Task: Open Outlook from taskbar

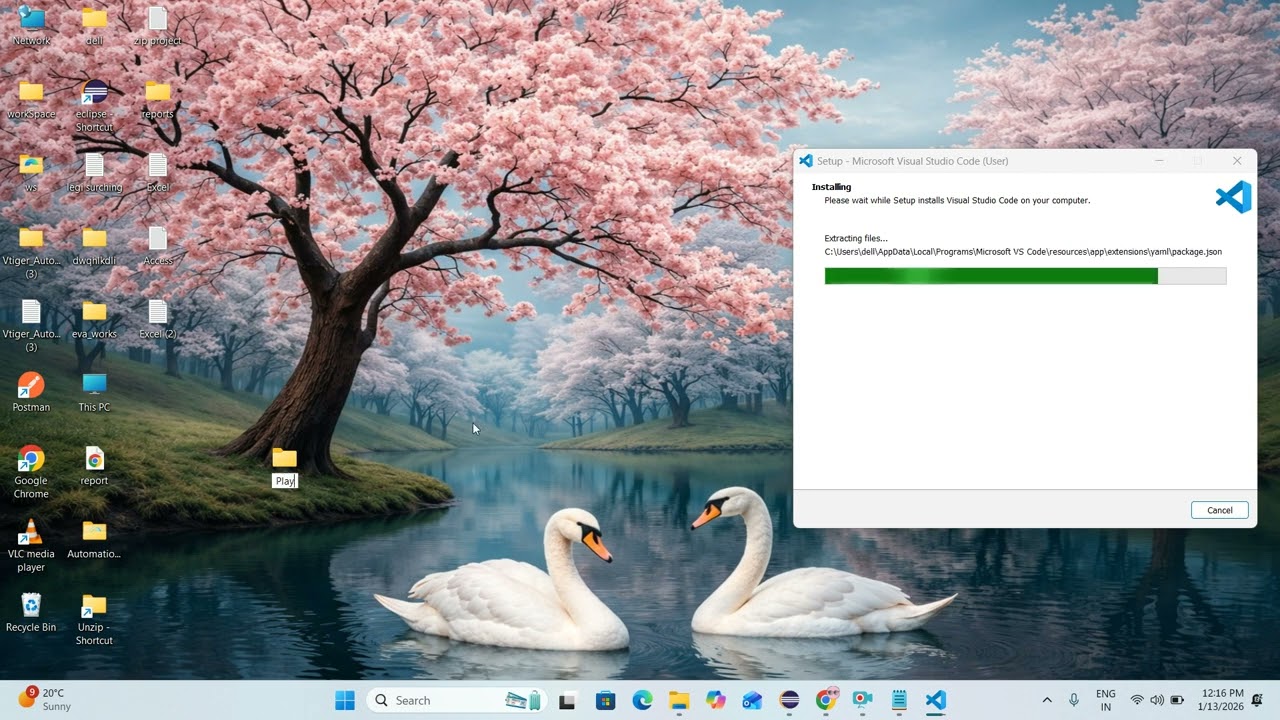Action: [752, 700]
